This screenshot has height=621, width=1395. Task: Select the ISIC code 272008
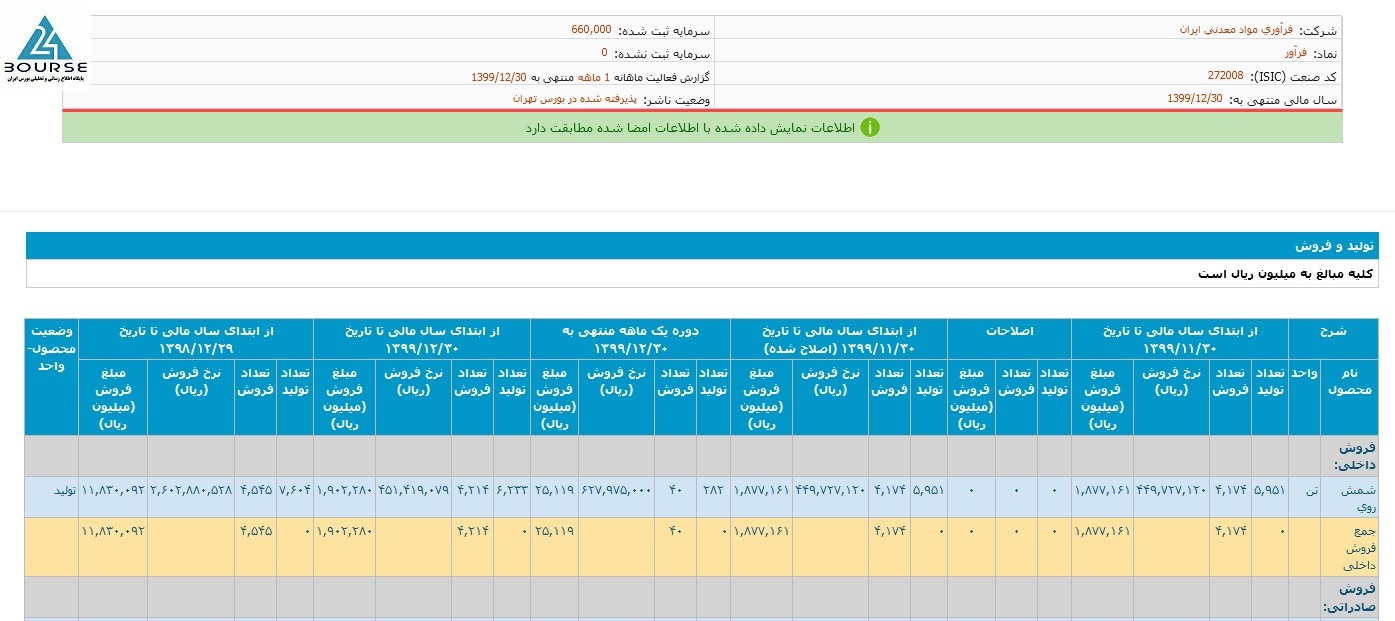[x=1225, y=76]
